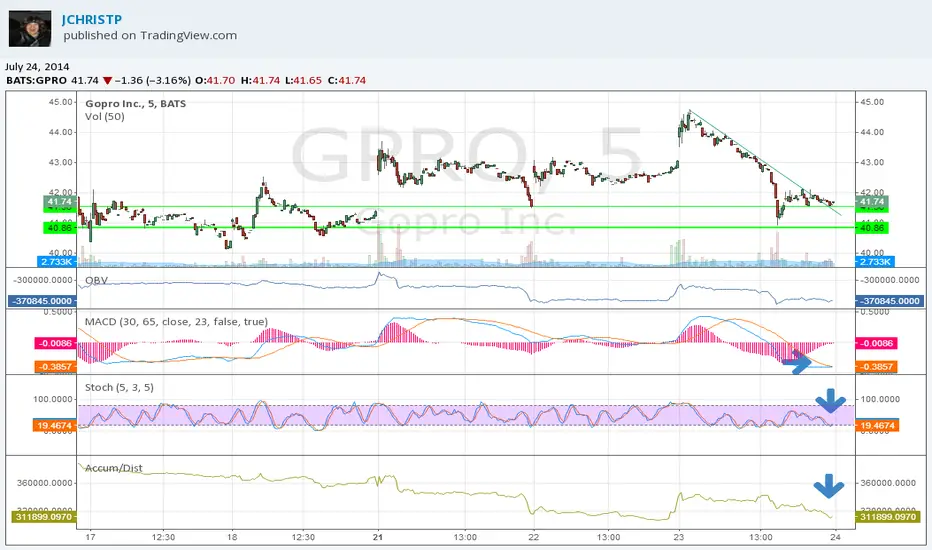Click the bold '21' date on the time axis
The width and height of the screenshot is (932, 550).
[378, 537]
